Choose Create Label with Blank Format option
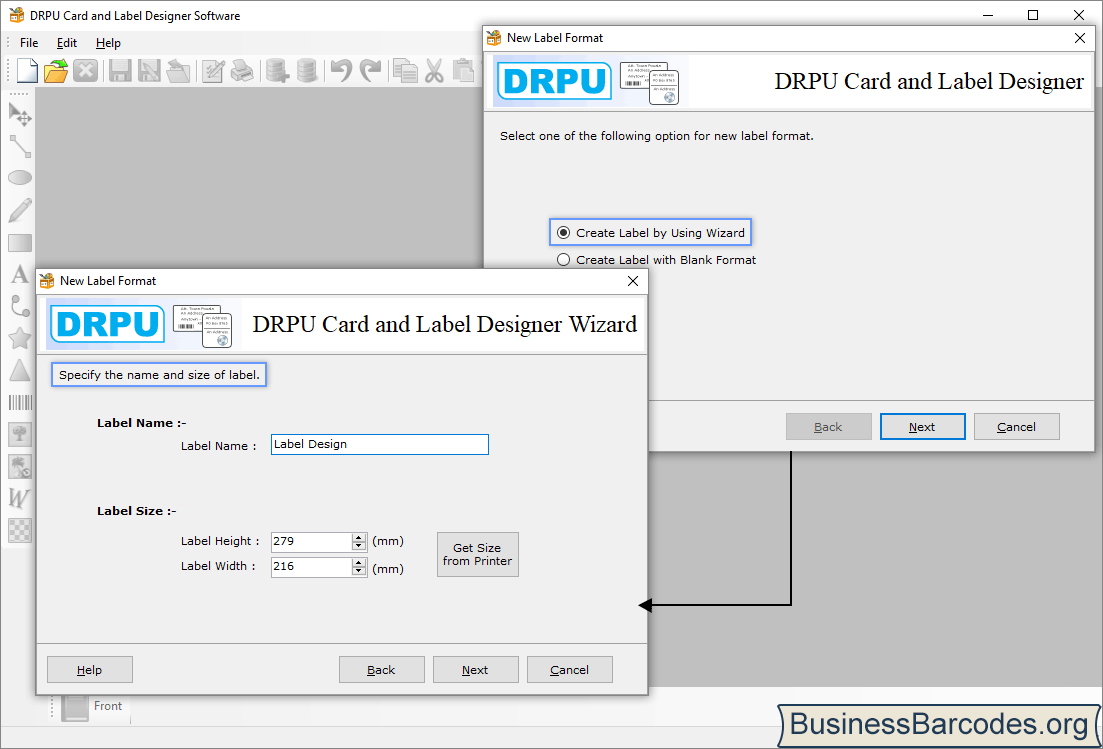The width and height of the screenshot is (1103, 749). tap(656, 260)
